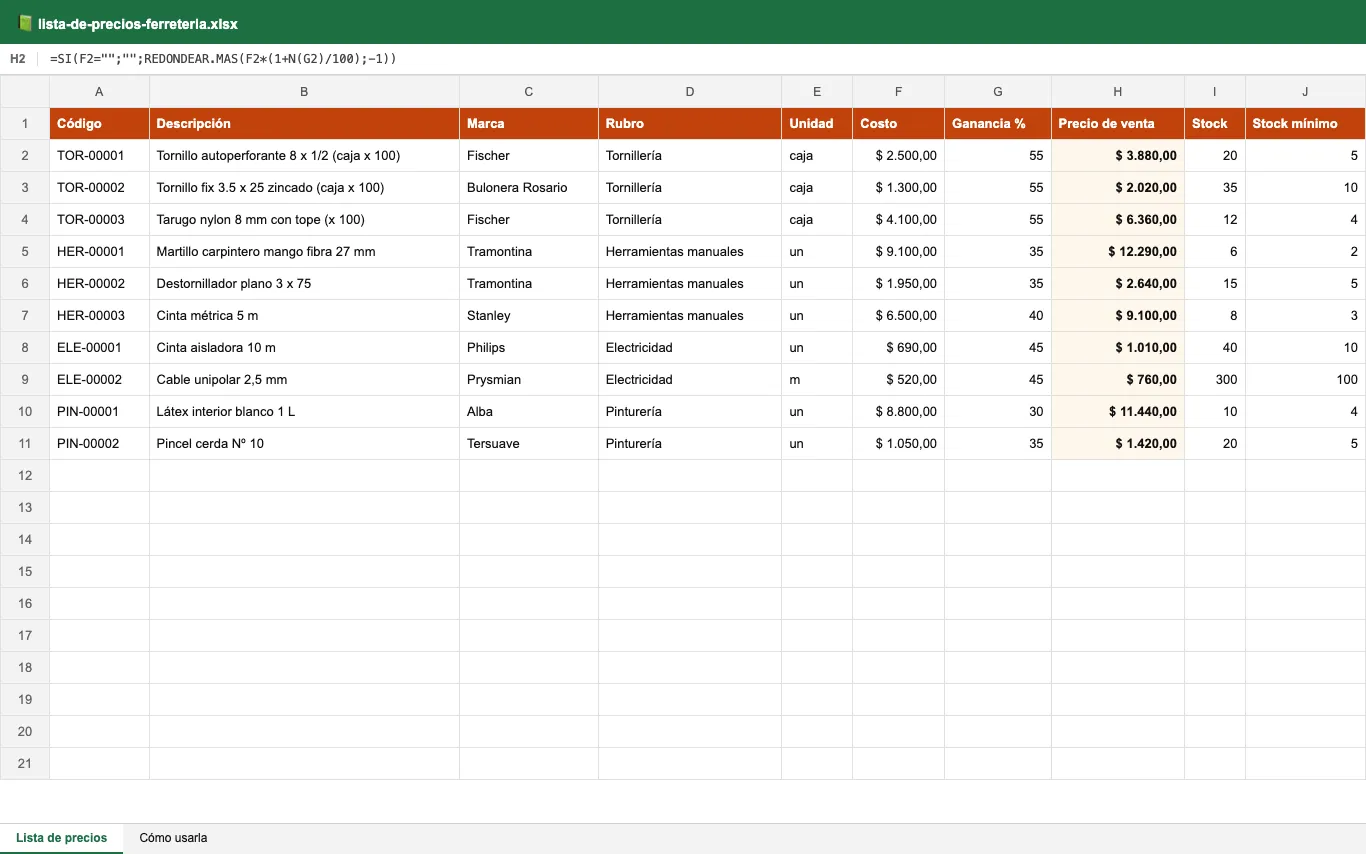
Task: Click the select-all corner box
Action: coord(25,92)
